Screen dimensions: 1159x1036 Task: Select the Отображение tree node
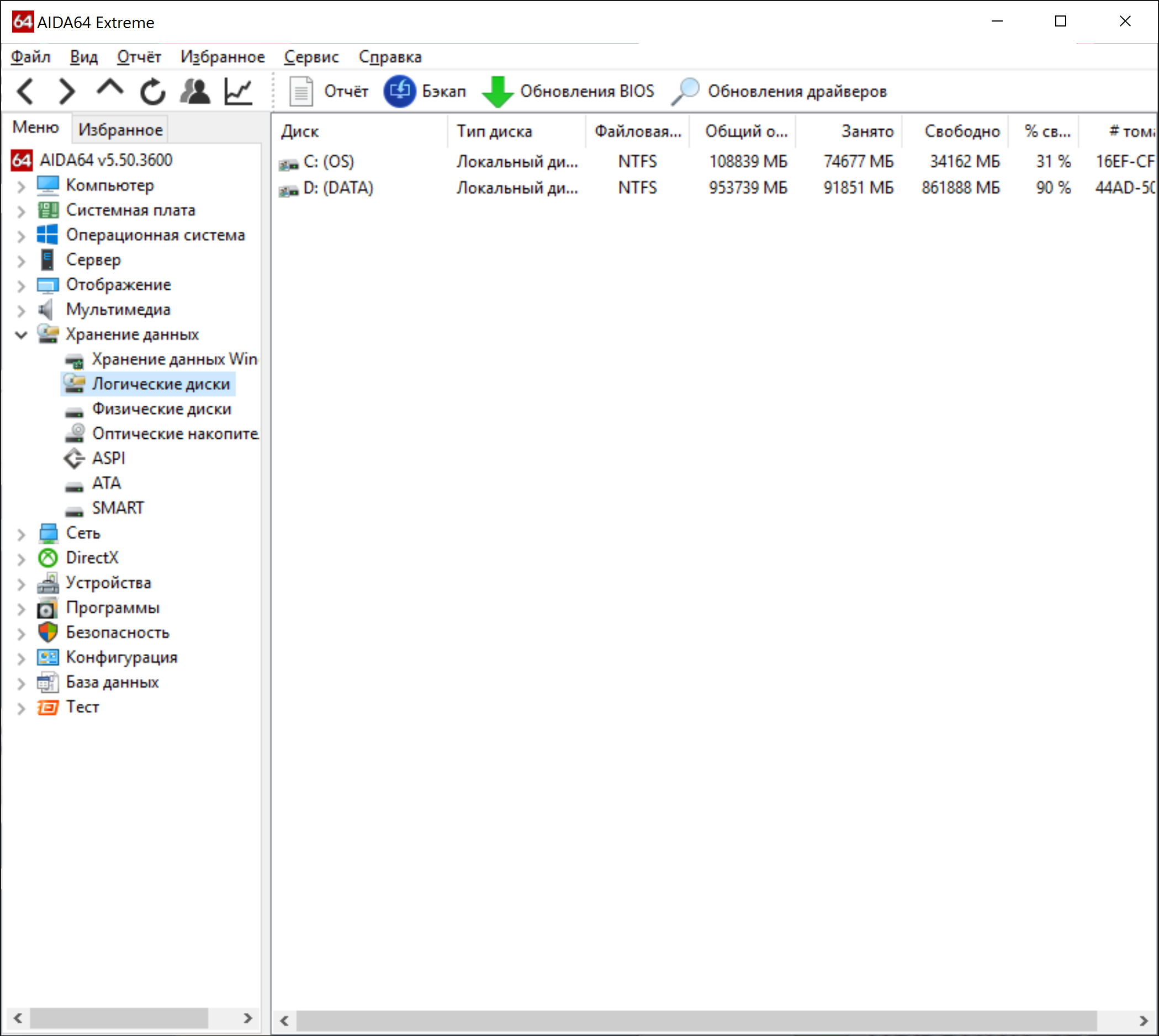click(x=119, y=285)
